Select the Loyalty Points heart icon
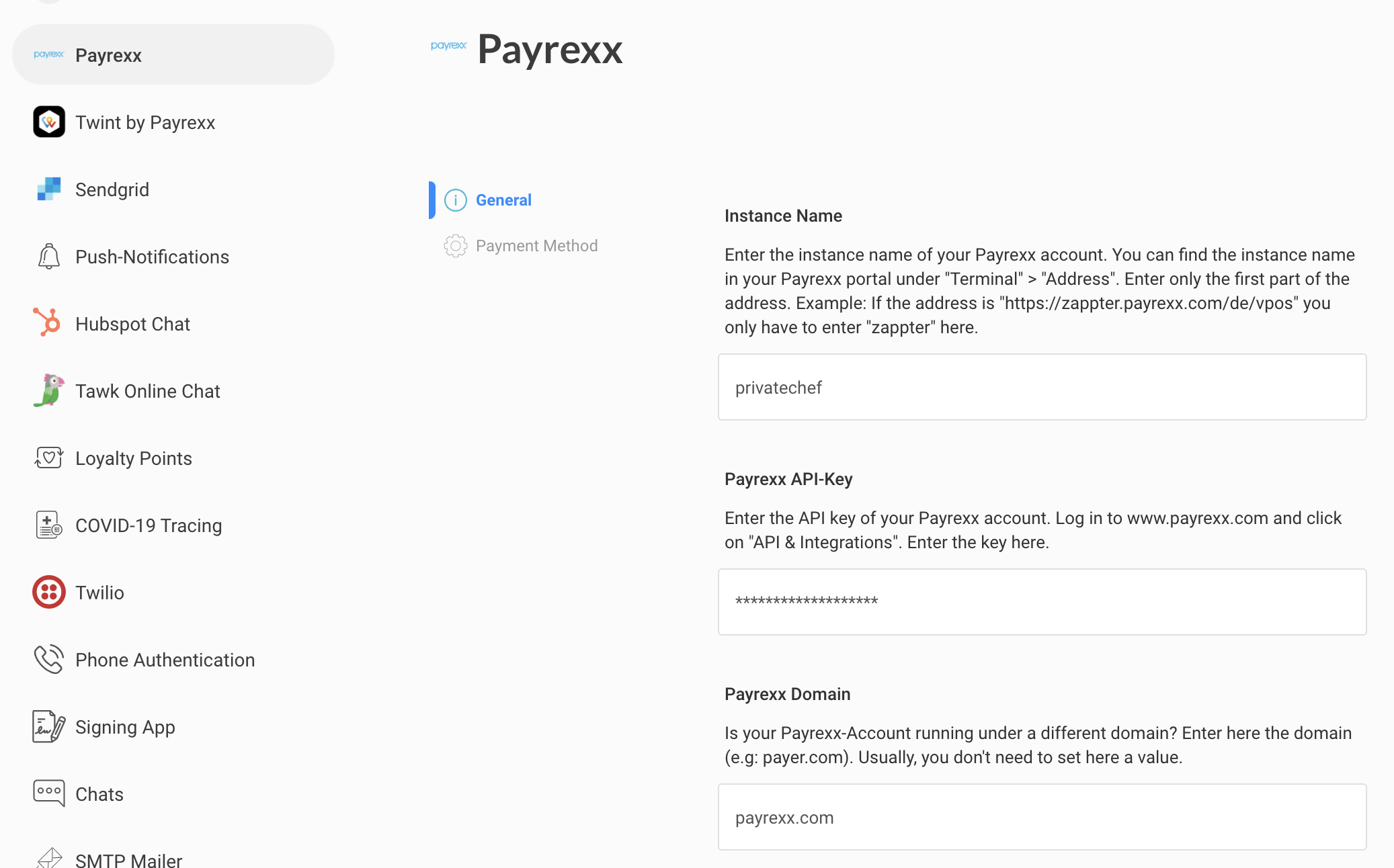The height and width of the screenshot is (868, 1394). point(49,458)
